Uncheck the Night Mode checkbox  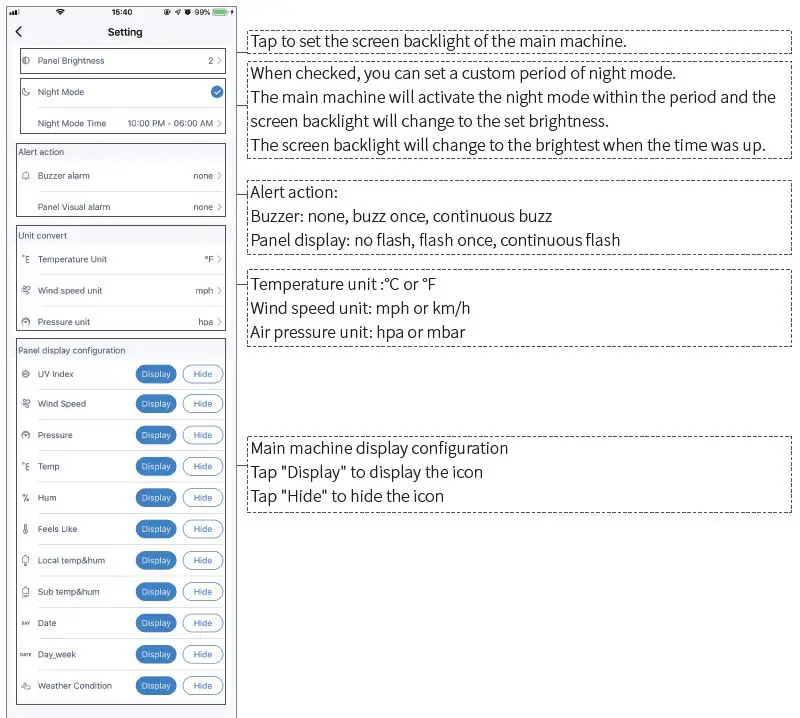tap(217, 92)
